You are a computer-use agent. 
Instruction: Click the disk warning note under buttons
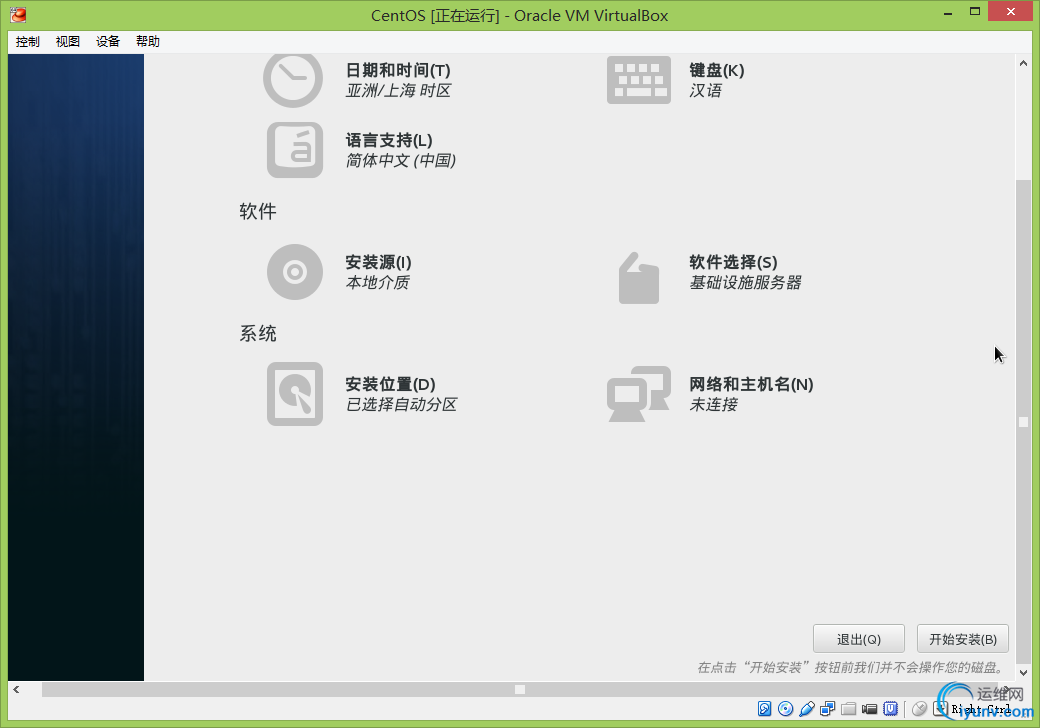coord(852,668)
